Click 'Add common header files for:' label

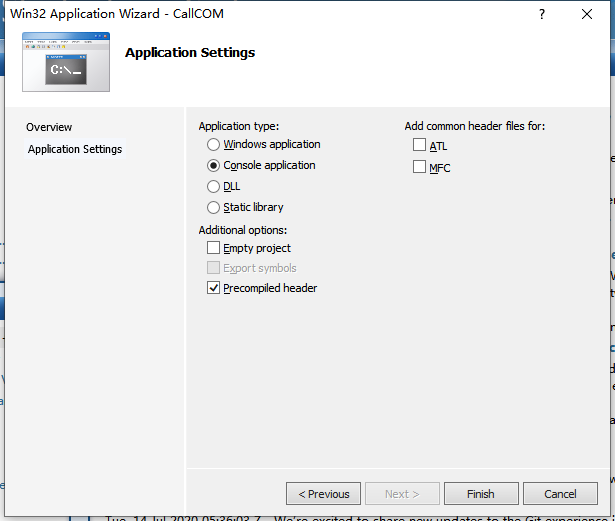coord(475,126)
